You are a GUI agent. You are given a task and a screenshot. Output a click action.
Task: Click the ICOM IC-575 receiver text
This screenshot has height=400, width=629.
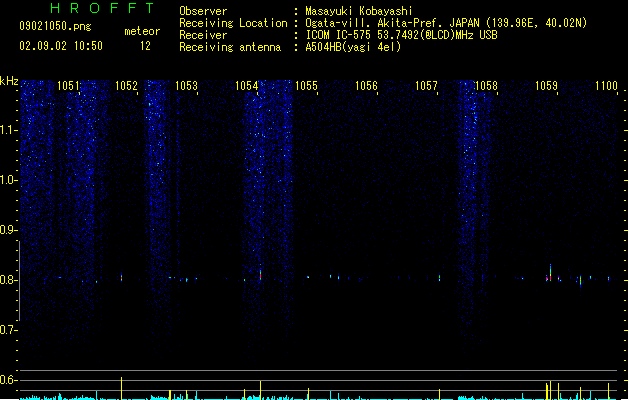click(x=401, y=35)
